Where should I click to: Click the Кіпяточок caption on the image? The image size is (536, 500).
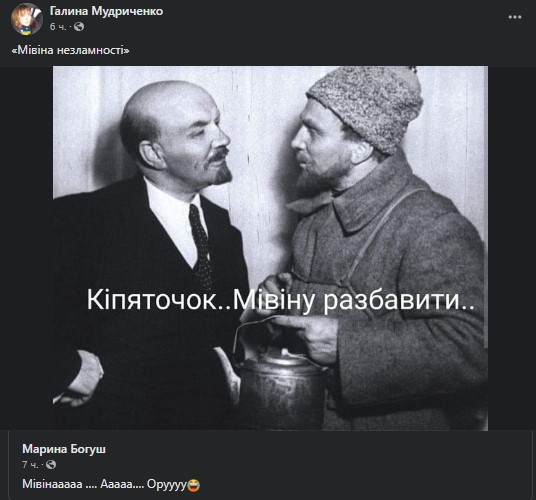click(x=281, y=300)
